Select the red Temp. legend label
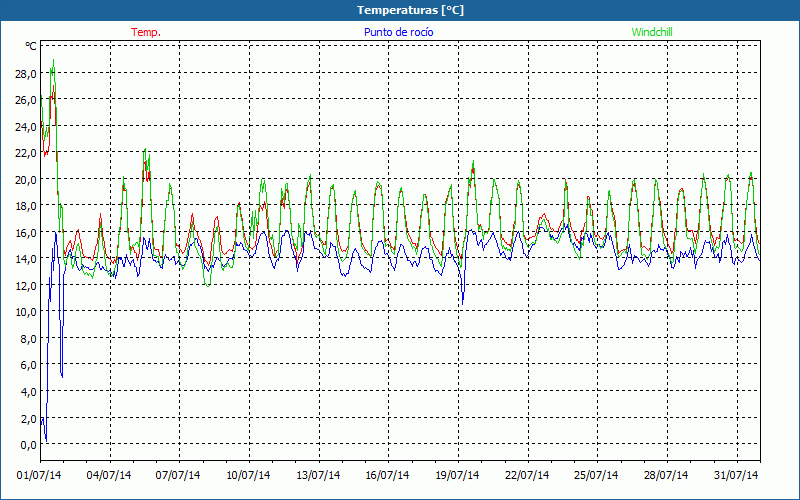Viewport: 800px width, 500px height. coord(146,32)
